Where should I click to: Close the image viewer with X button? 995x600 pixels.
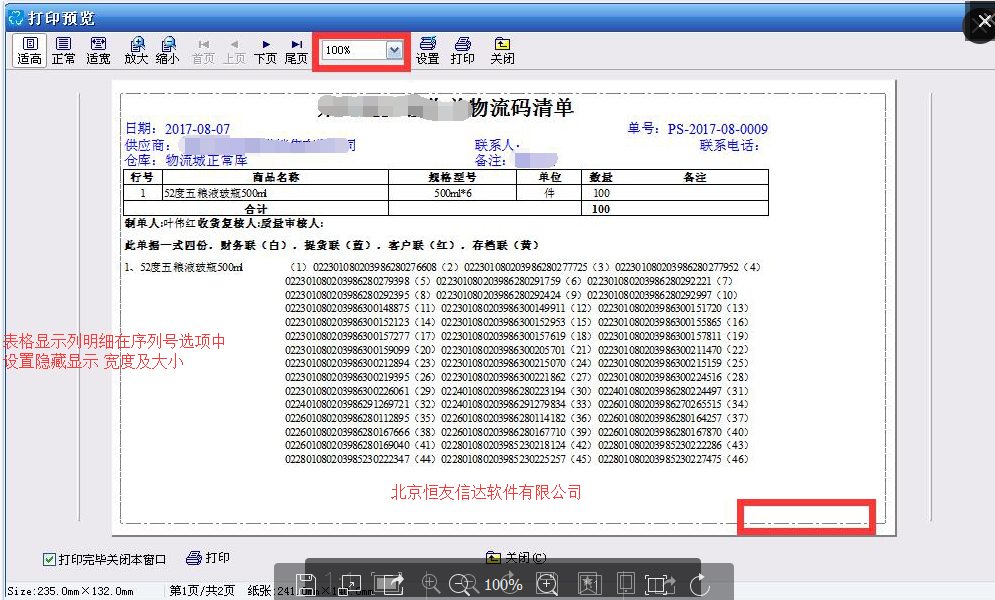(x=978, y=26)
